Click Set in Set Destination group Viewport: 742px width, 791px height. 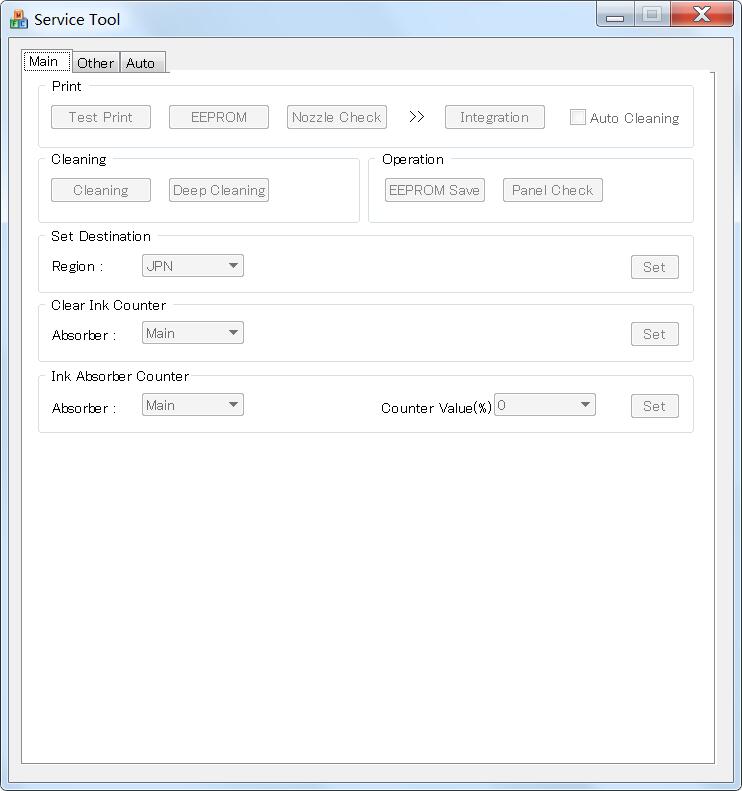pos(655,267)
